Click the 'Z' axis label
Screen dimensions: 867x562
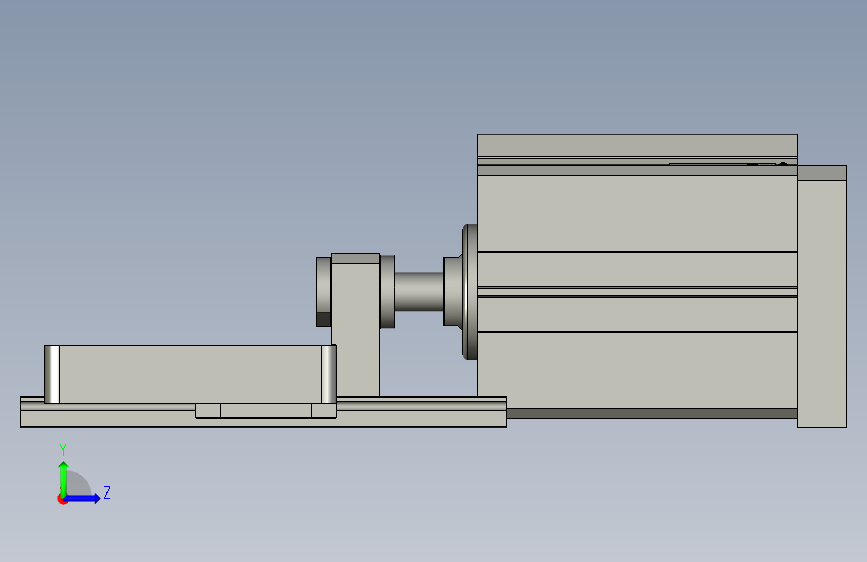coord(107,492)
